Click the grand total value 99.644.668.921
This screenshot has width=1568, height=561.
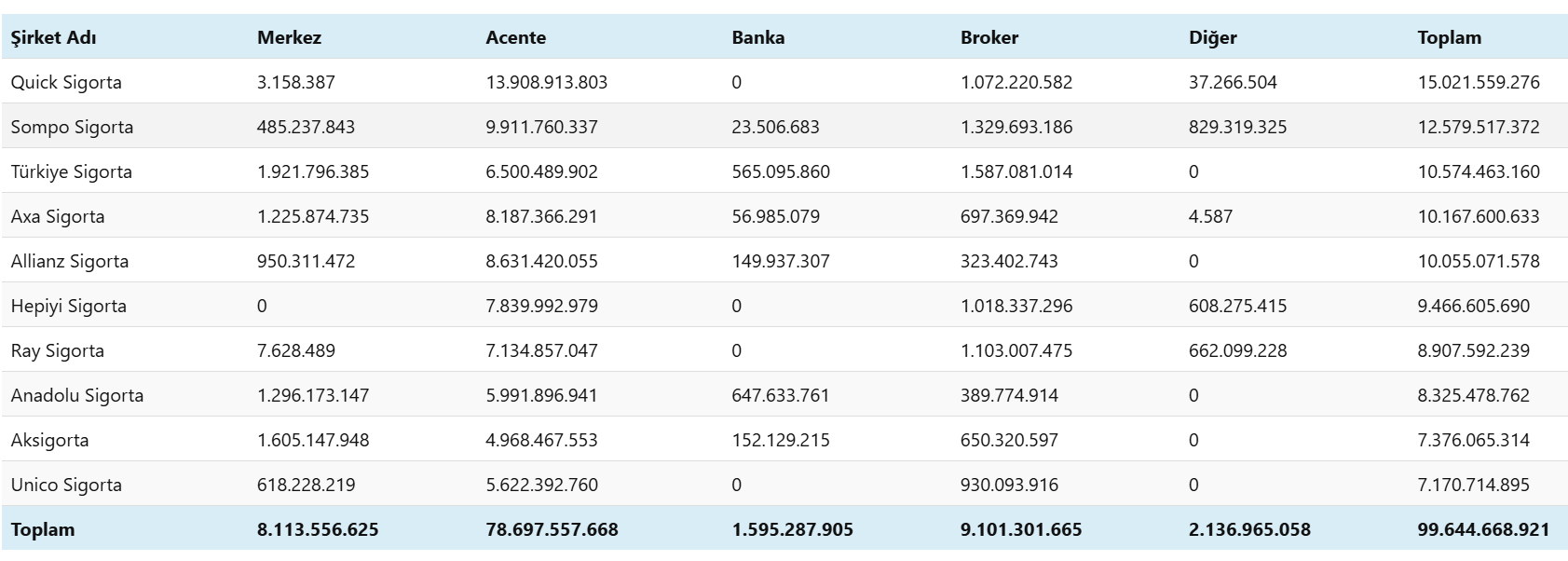[x=1483, y=529]
